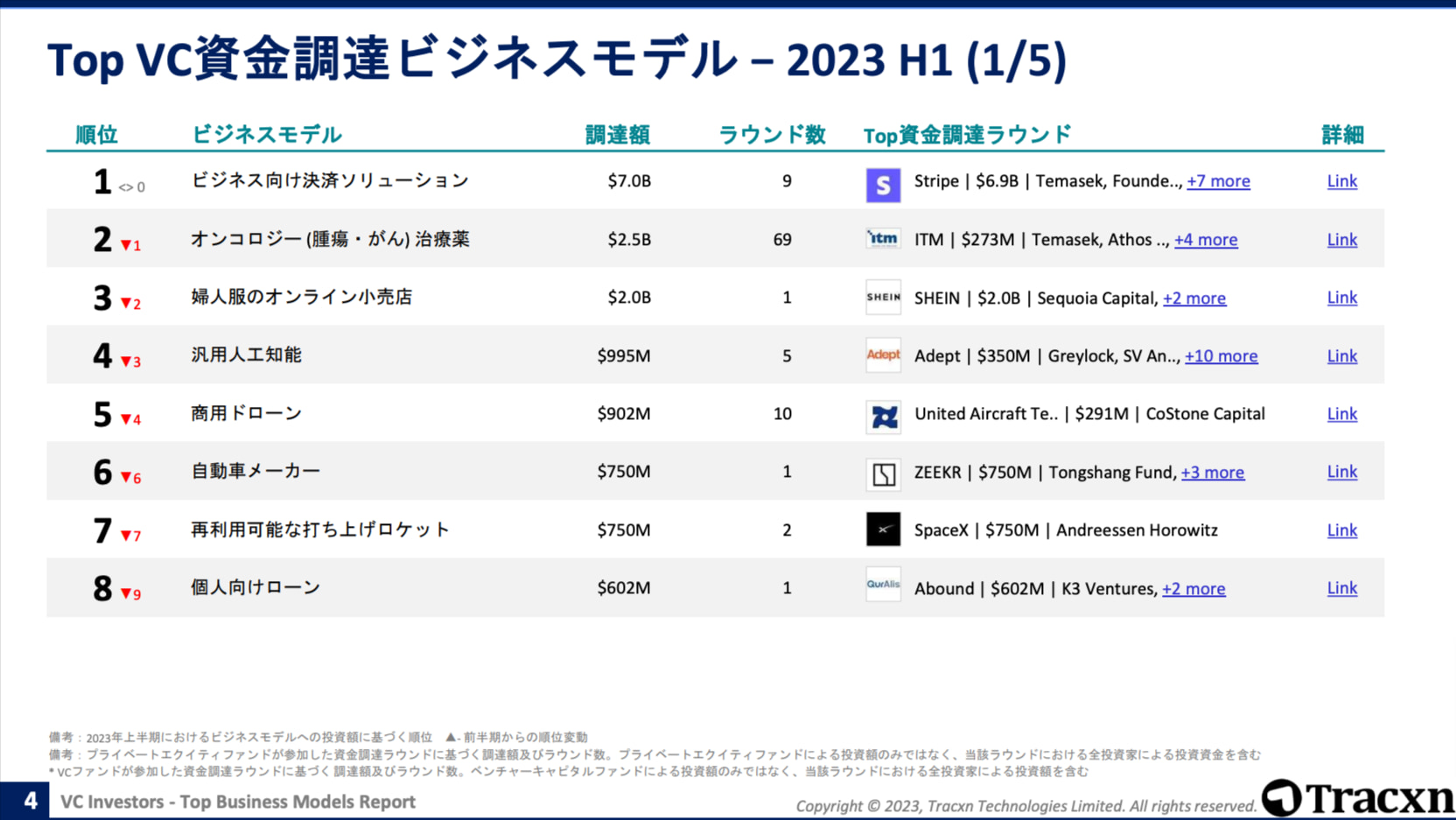
Task: Click the SpaceX $750M Andreessen Horowitz text
Action: pos(1066,530)
